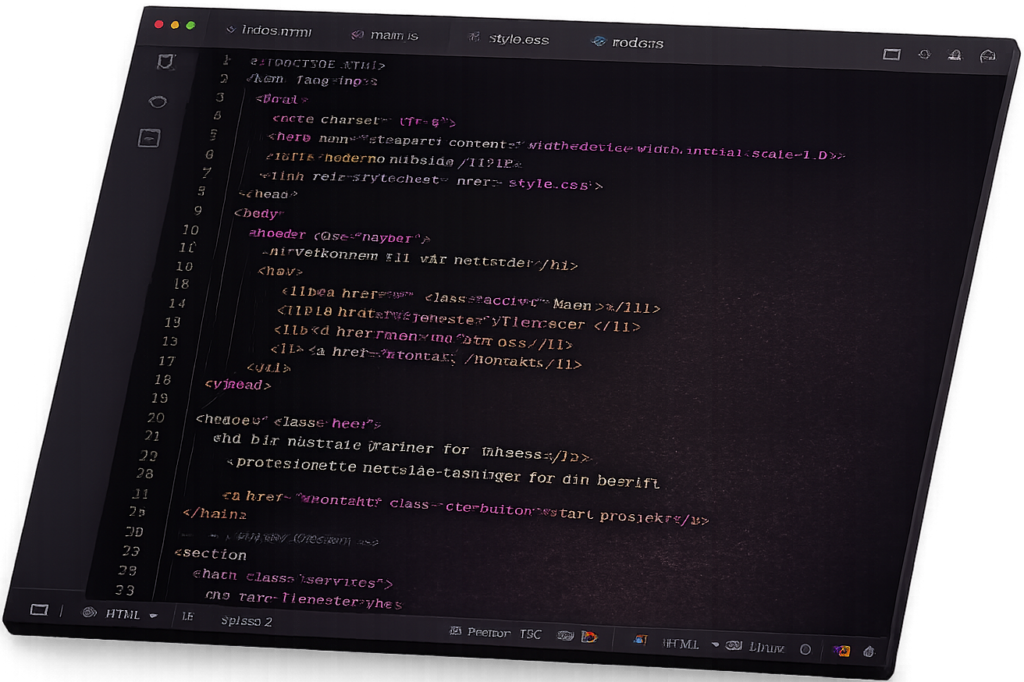Select the fourth tab with blue icon

(628, 43)
